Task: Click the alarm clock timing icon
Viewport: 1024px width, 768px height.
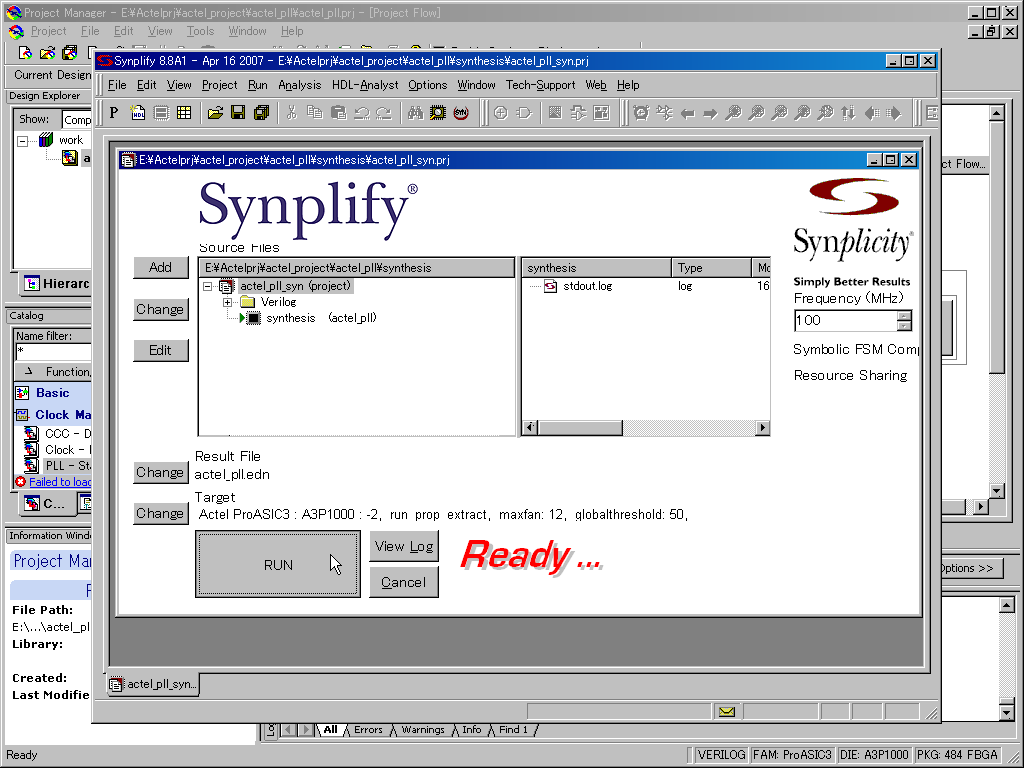Action: 641,113
